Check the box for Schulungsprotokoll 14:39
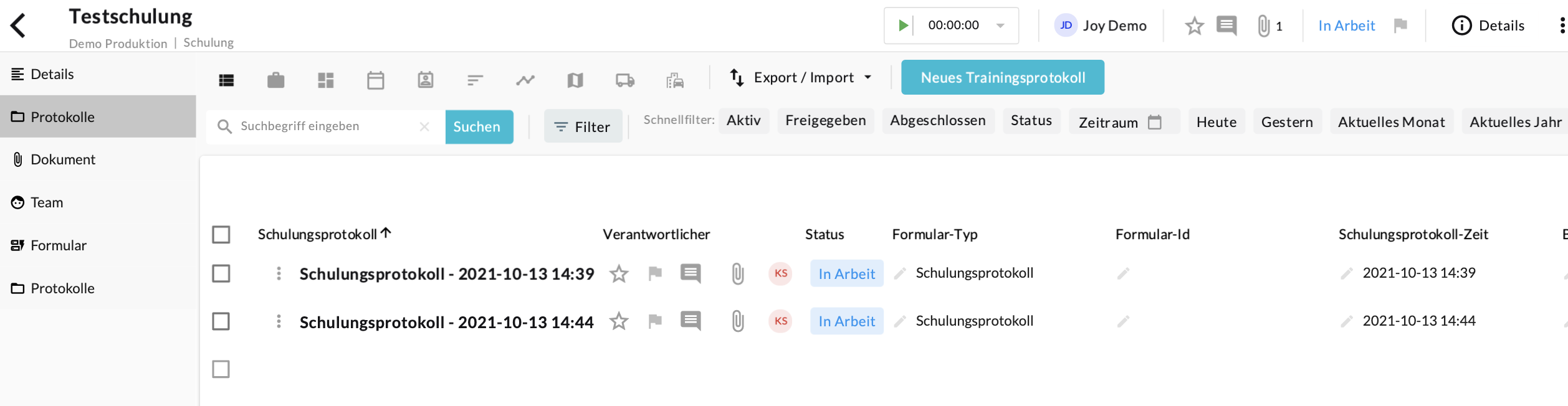The image size is (1568, 406). click(x=221, y=274)
